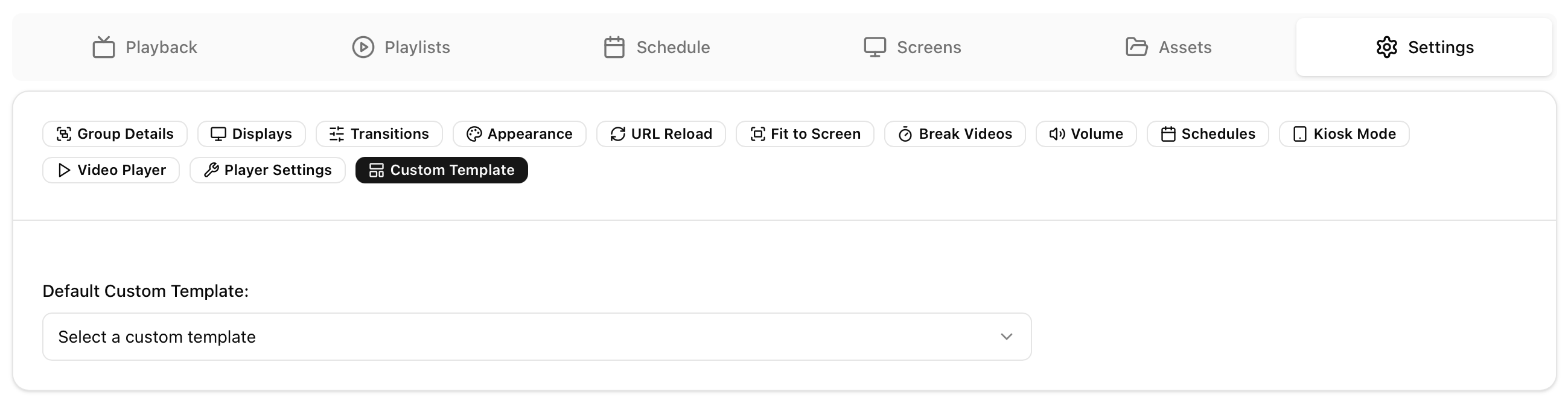Click the Displays monitor icon
Screen dimensions: 1568x403
(218, 134)
